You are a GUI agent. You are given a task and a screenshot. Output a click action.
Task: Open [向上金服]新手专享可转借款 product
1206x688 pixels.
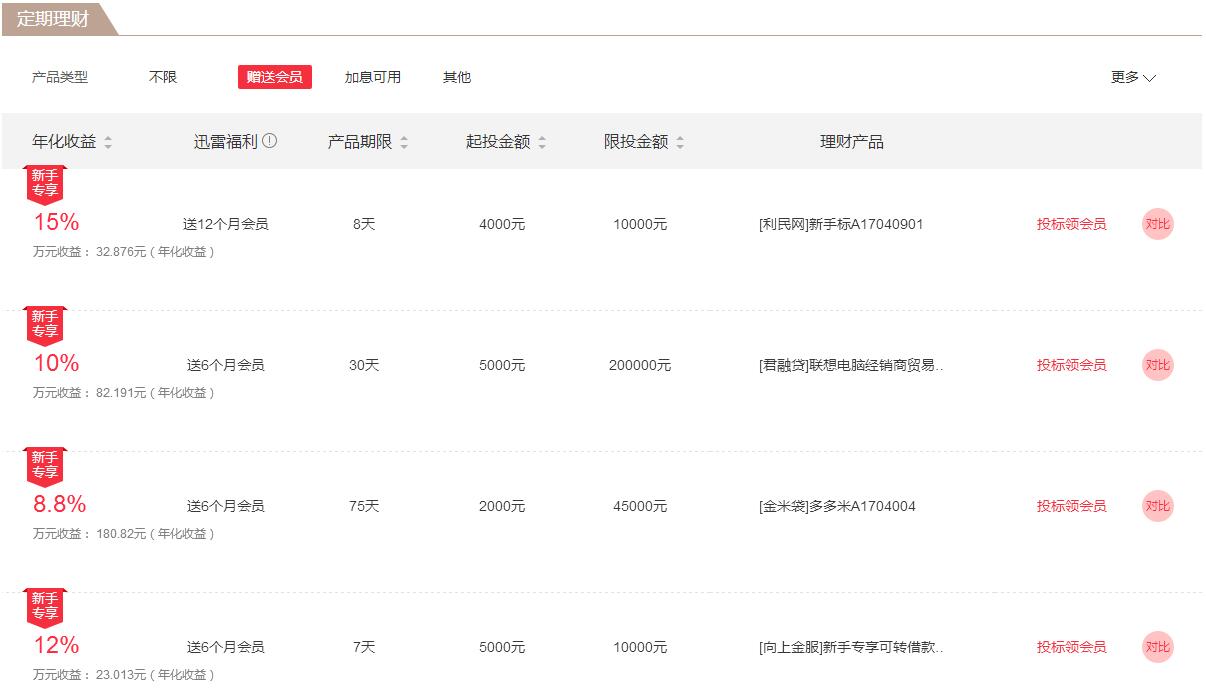pyautogui.click(x=851, y=647)
